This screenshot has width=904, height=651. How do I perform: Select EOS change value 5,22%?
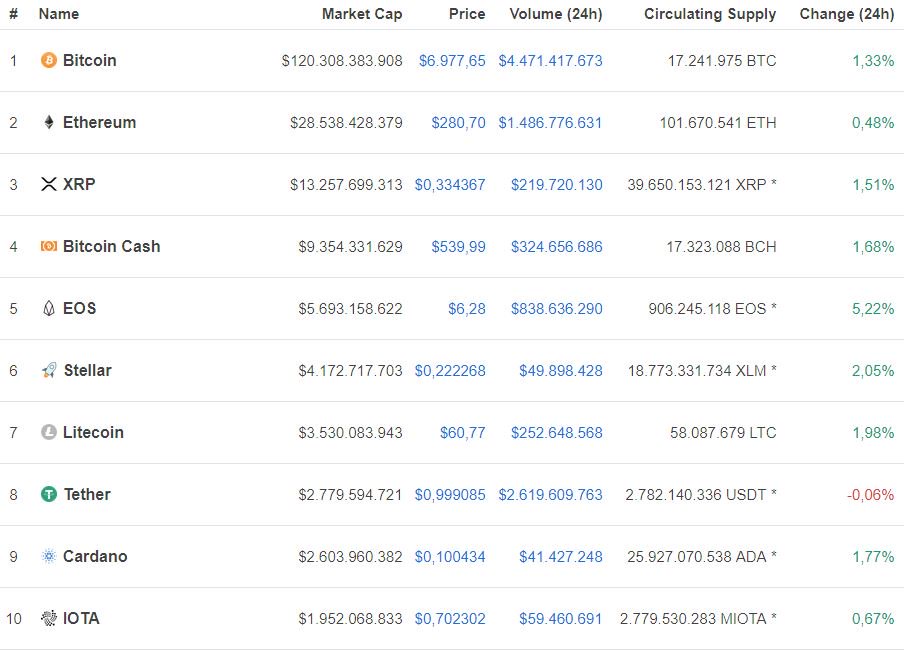[873, 308]
